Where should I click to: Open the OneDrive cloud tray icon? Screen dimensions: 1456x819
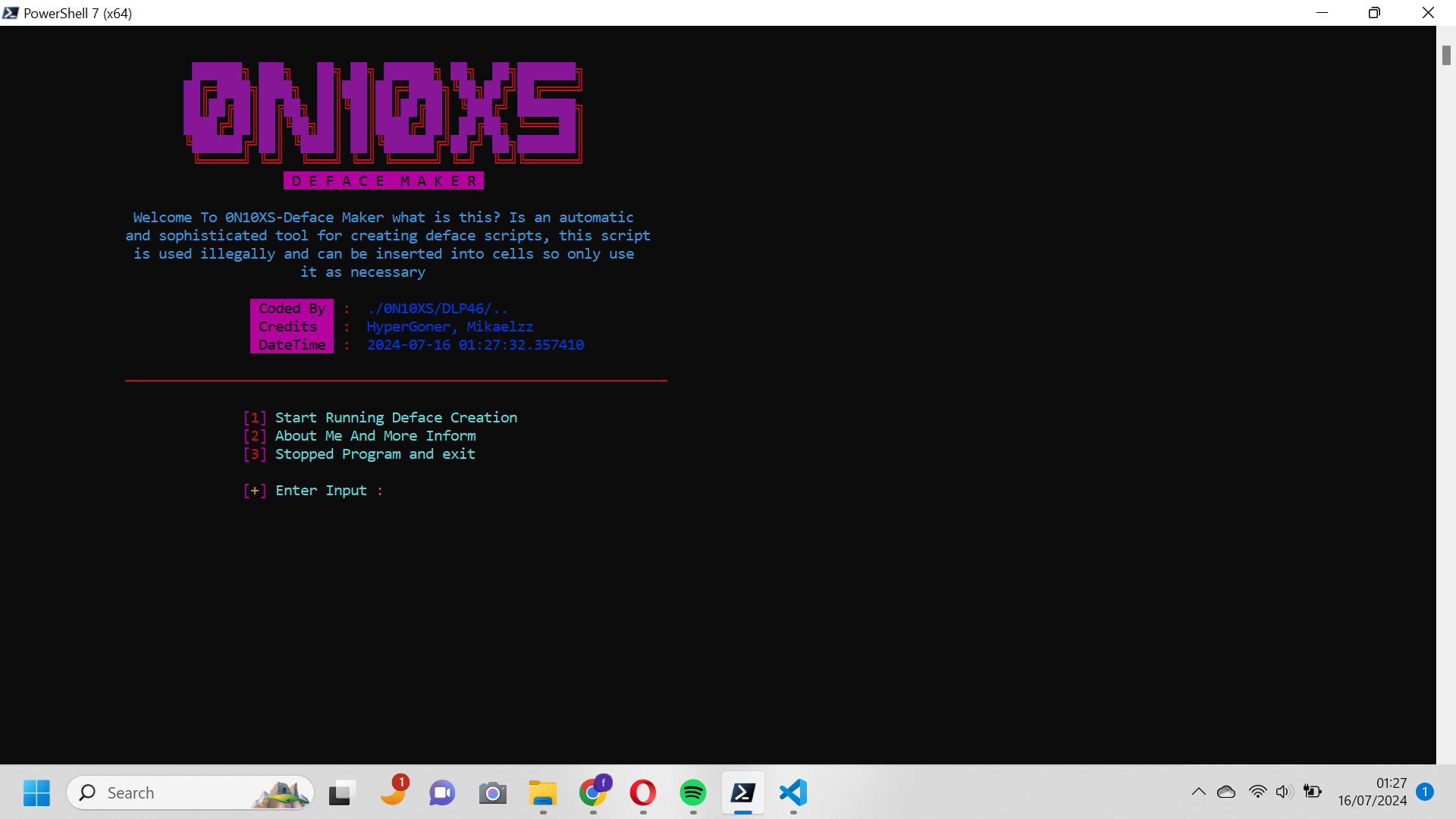pyautogui.click(x=1226, y=792)
